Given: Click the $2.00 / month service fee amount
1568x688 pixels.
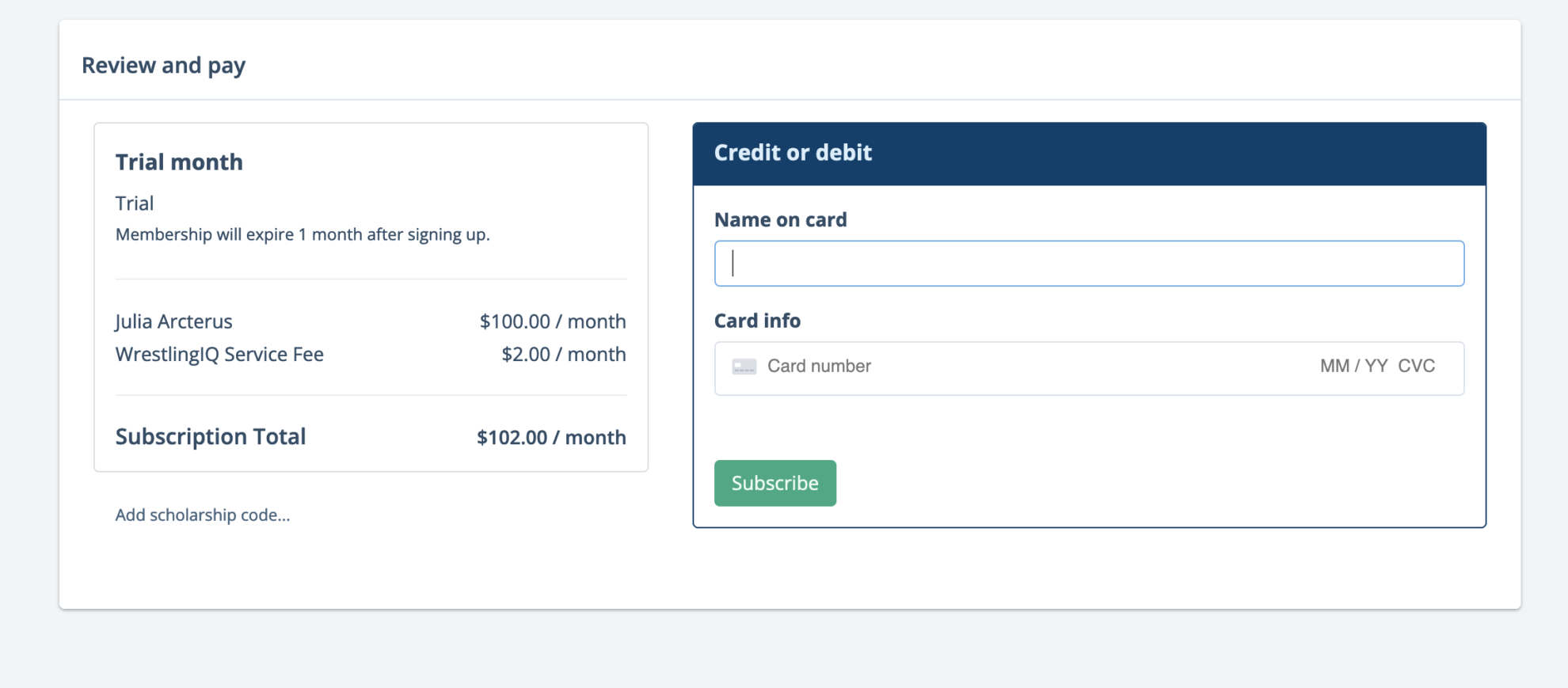Looking at the screenshot, I should coord(563,354).
